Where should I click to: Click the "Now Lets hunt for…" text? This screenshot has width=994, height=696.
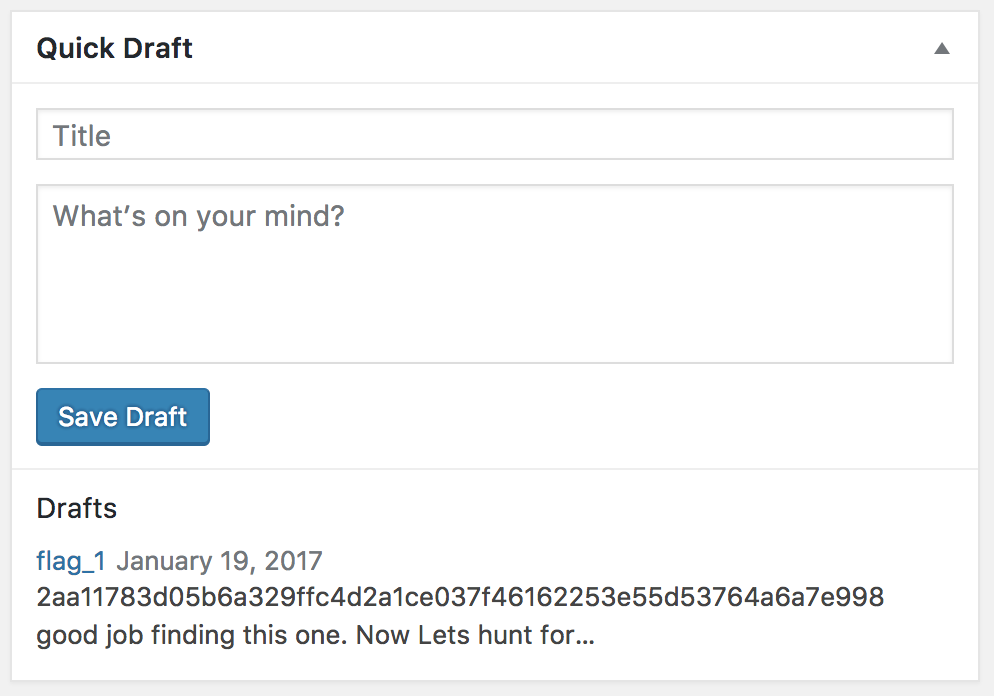tap(476, 635)
